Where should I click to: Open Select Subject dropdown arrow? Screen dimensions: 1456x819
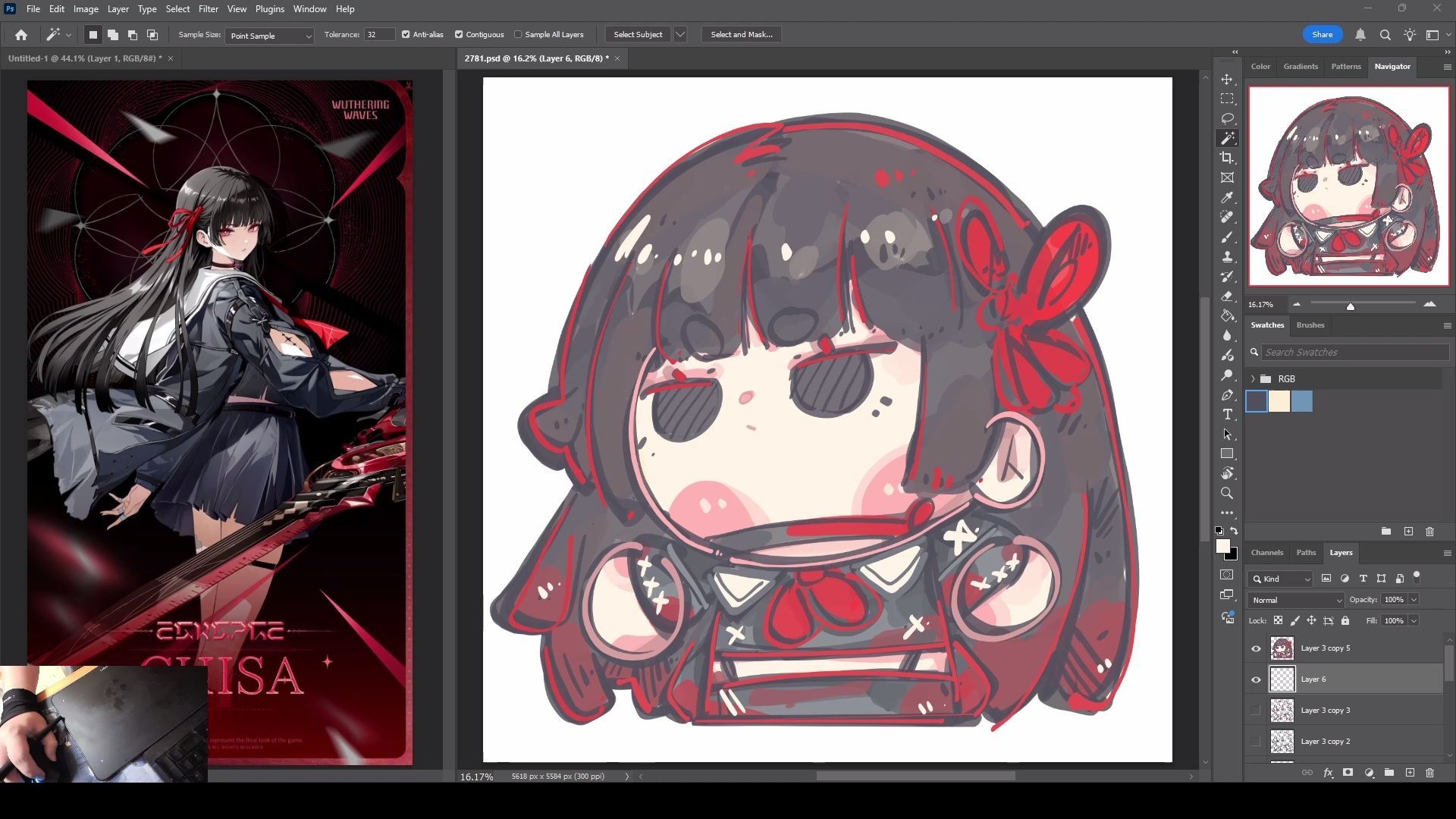pos(680,35)
